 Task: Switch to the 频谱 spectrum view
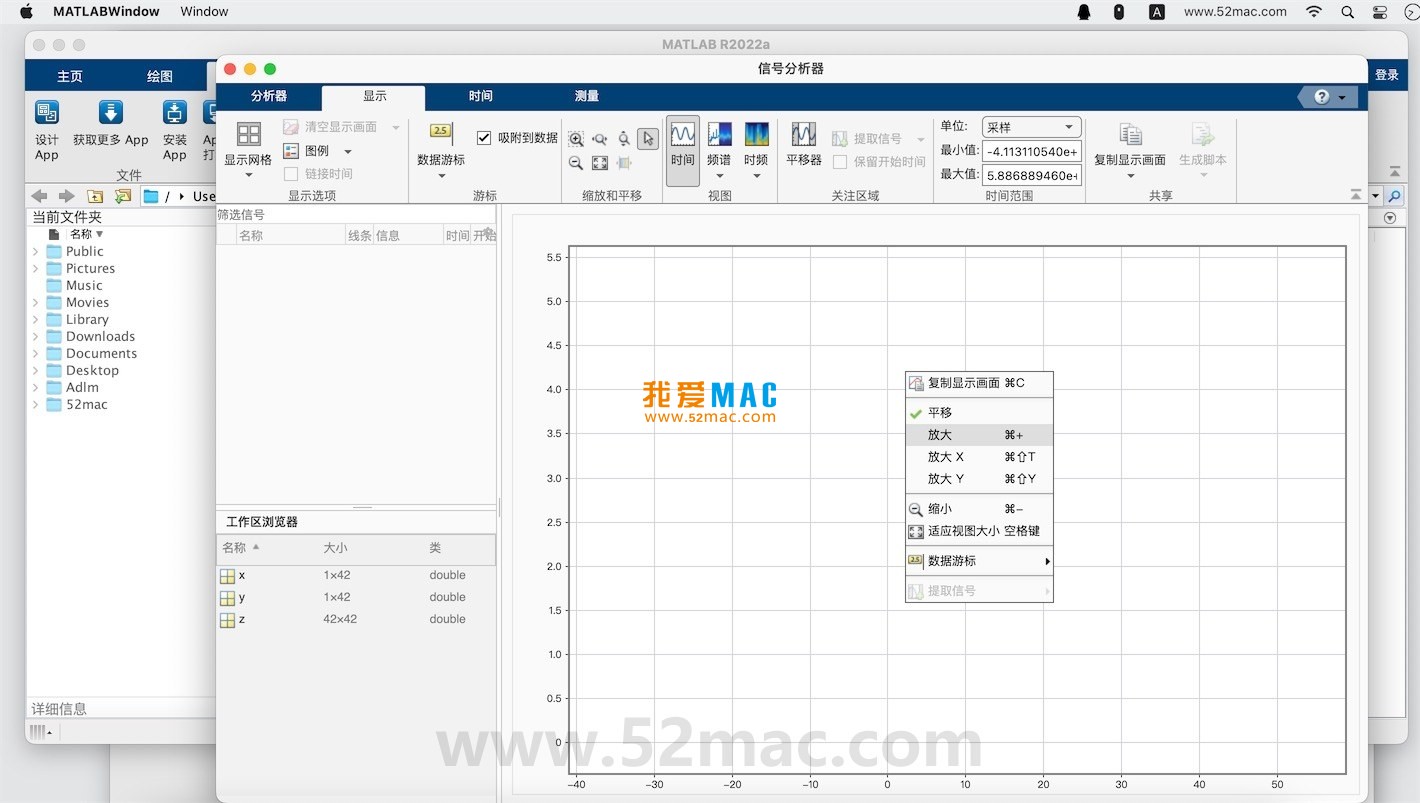click(719, 143)
